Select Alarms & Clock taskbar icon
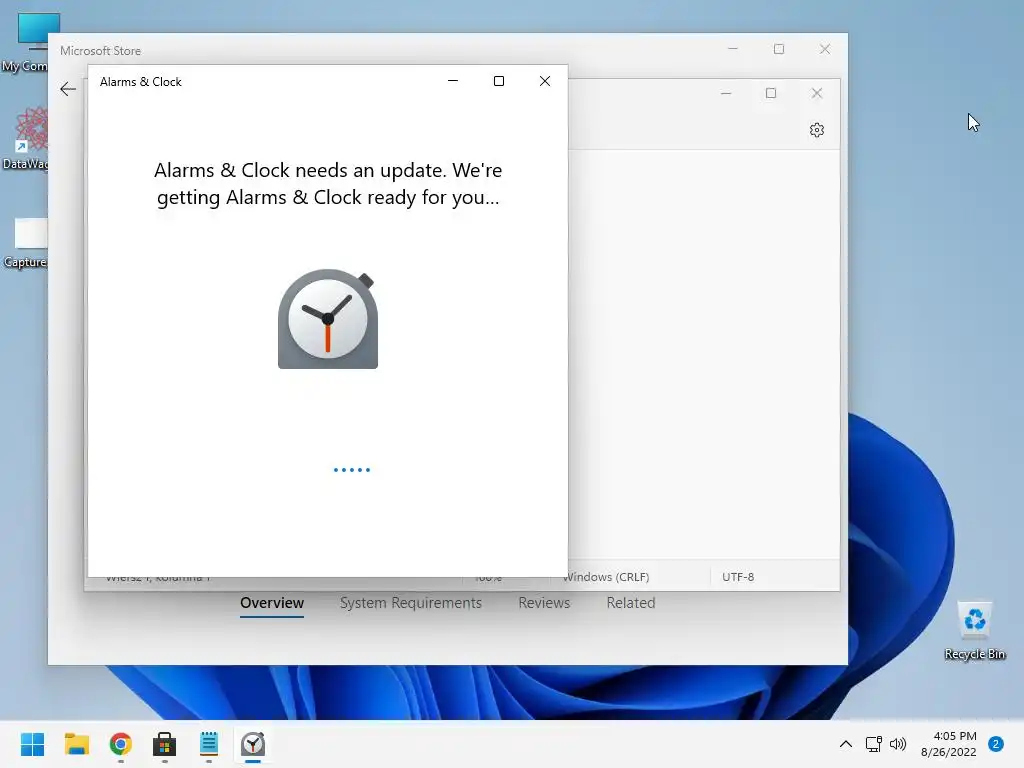The height and width of the screenshot is (768, 1024). click(x=253, y=744)
